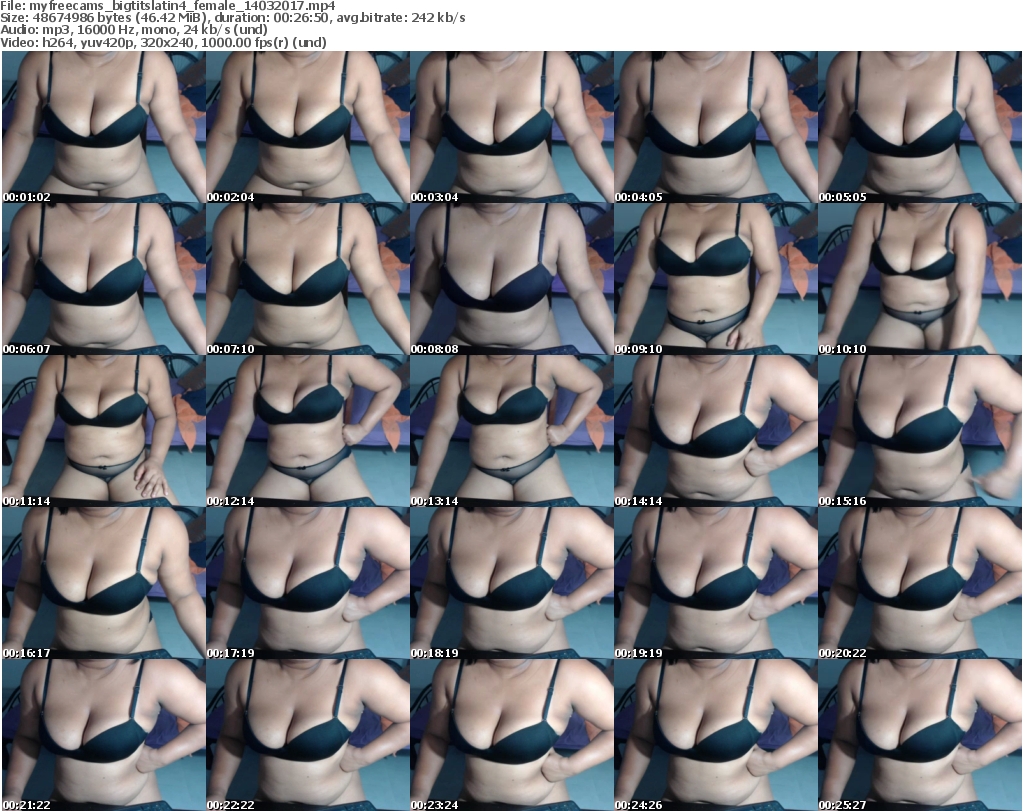Select the 00:22:22 frame
The height and width of the screenshot is (811, 1024).
(x=308, y=735)
